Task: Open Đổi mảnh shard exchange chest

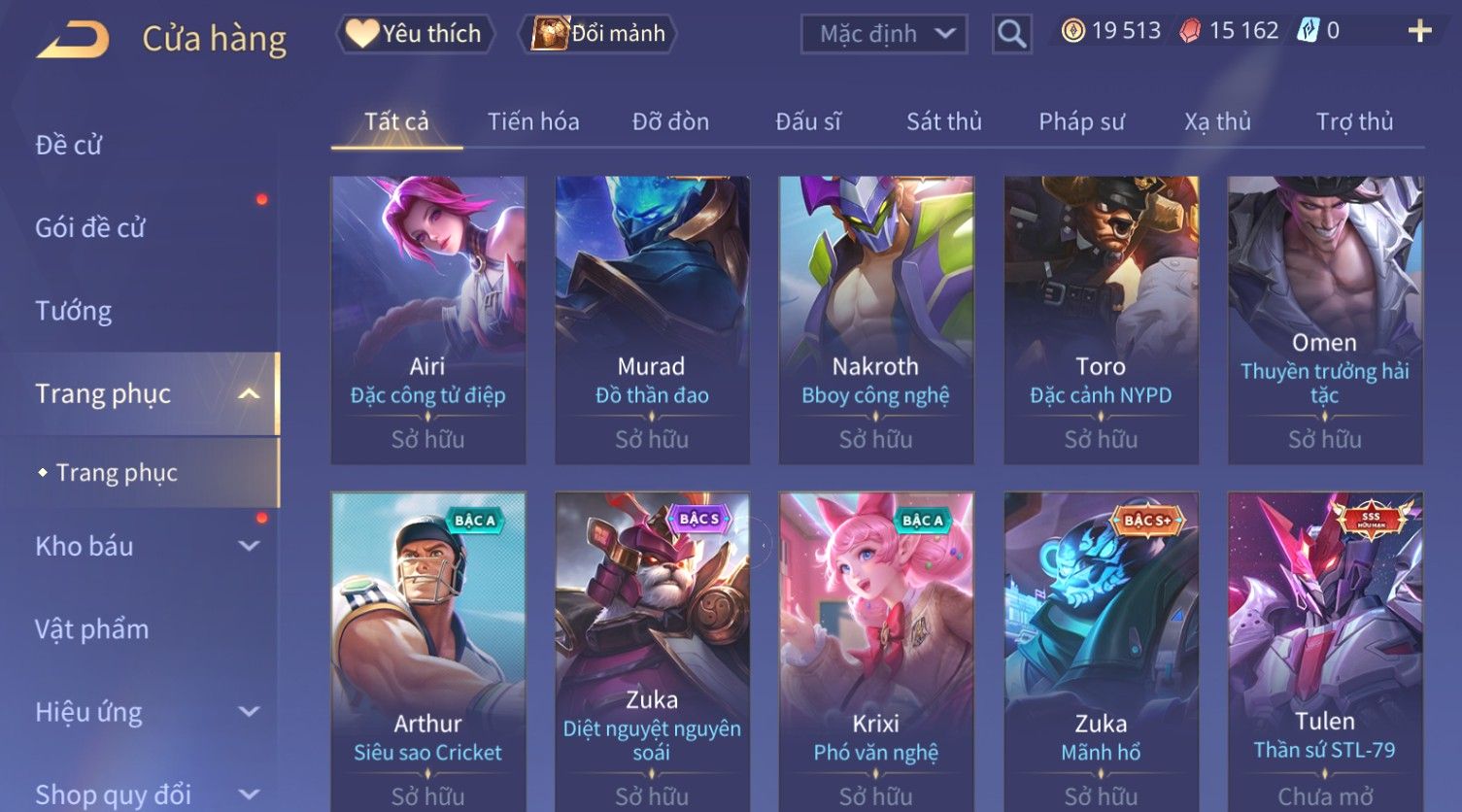Action: (599, 34)
